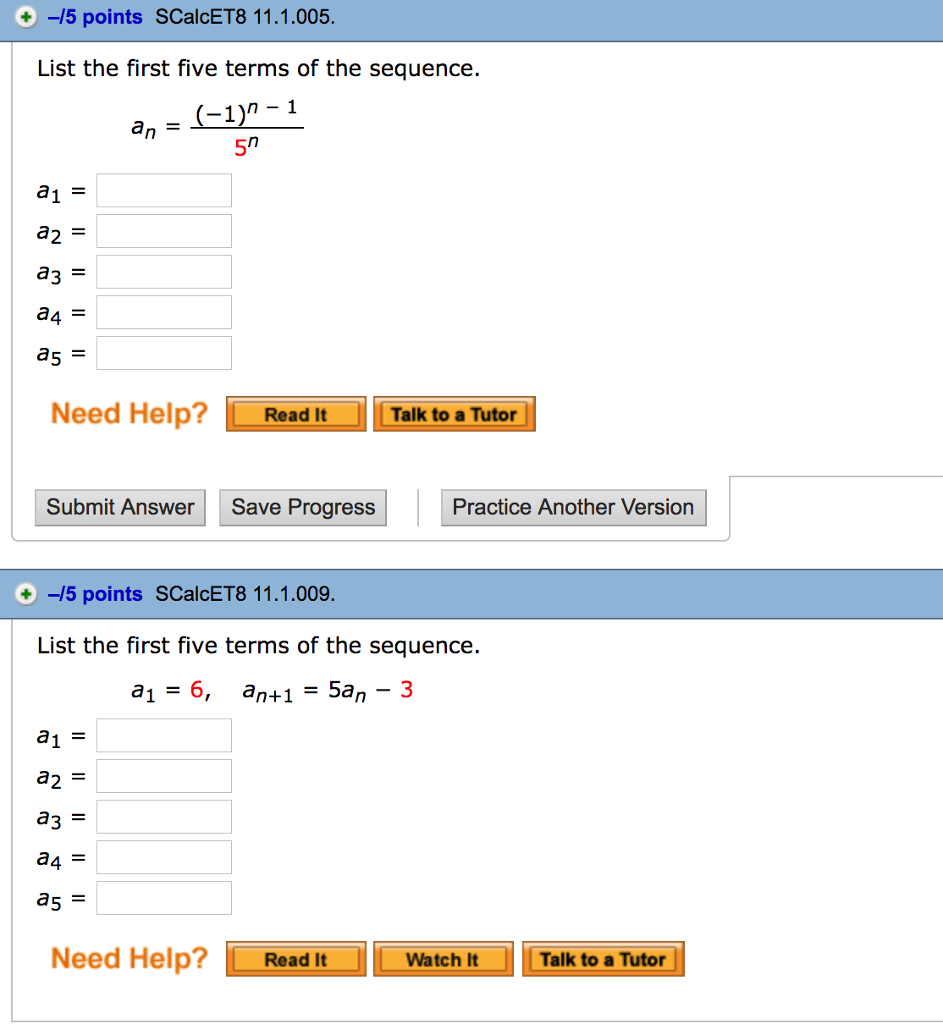Click the plus icon on the first problem header

pos(24,17)
